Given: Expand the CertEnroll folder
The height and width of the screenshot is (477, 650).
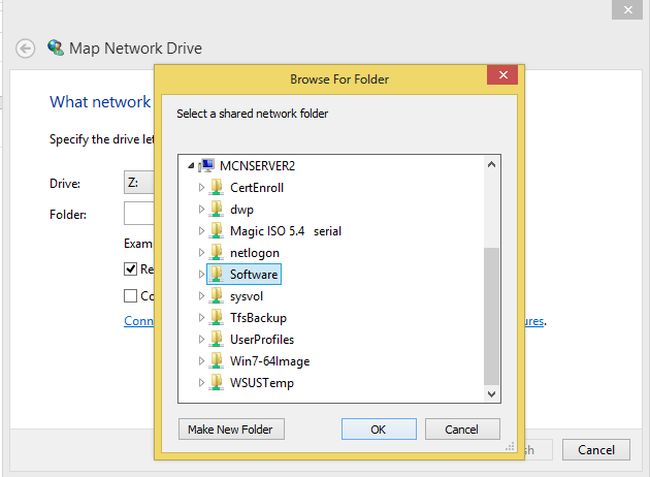Looking at the screenshot, I should (201, 187).
